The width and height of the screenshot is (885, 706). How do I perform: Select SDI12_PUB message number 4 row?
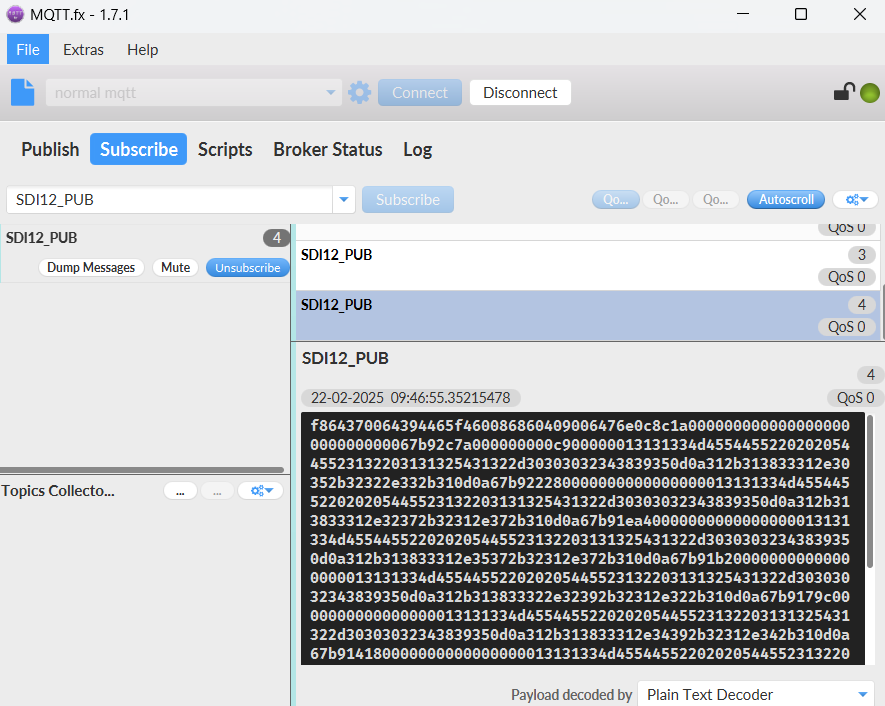pyautogui.click(x=587, y=315)
